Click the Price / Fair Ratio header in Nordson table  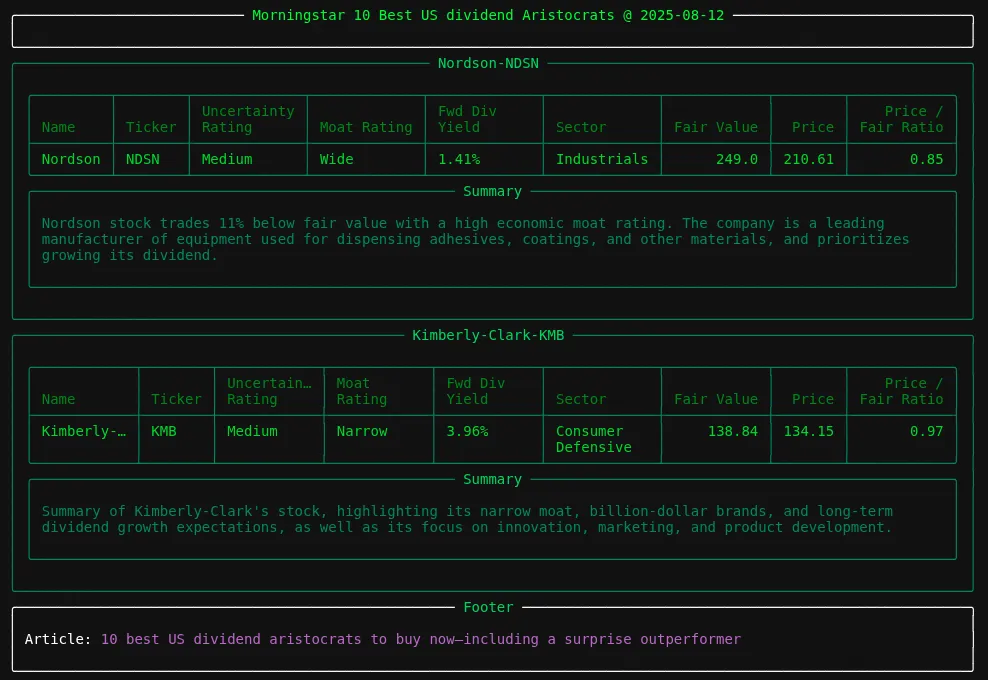click(x=900, y=119)
